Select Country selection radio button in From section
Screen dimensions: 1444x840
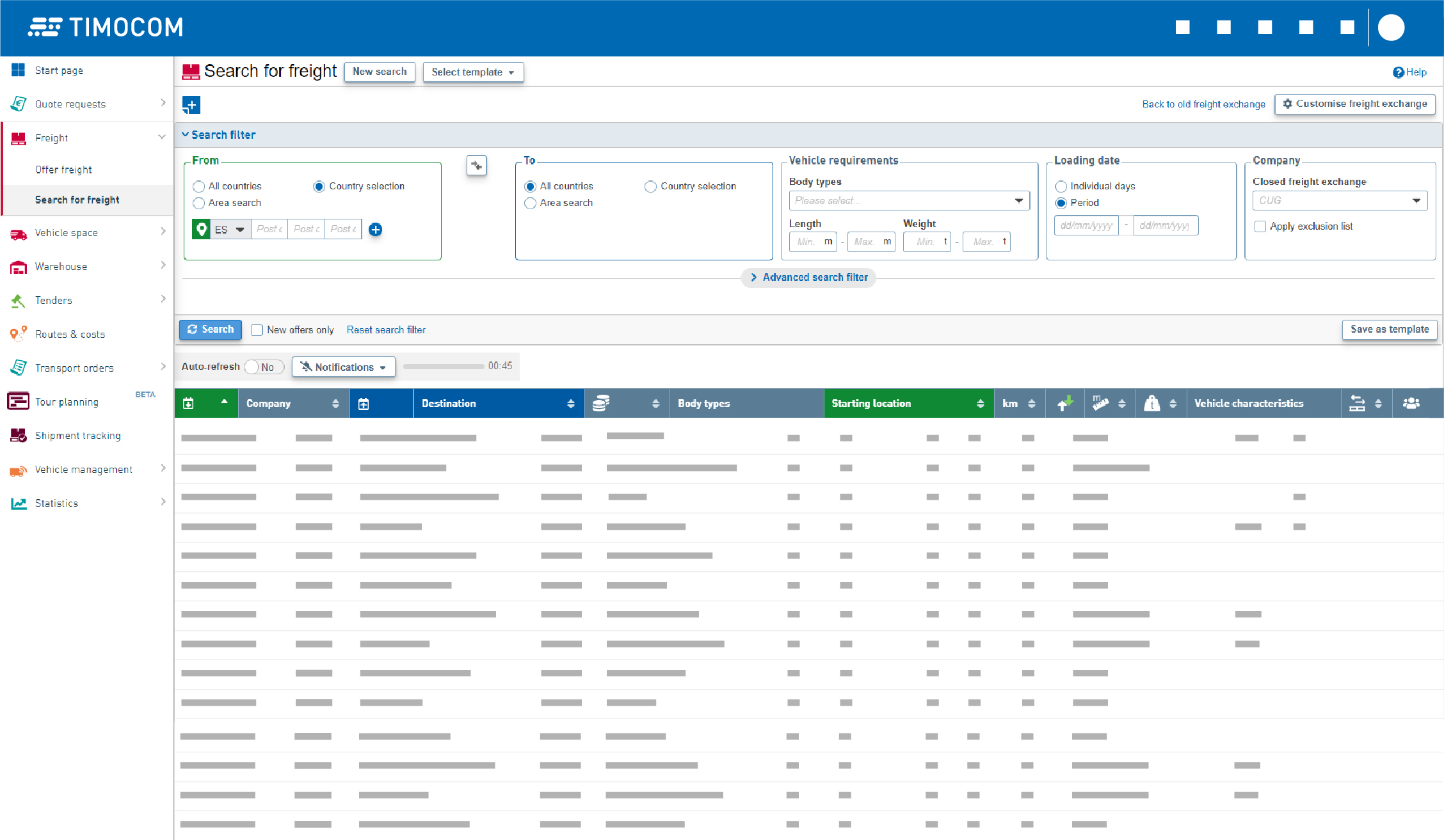pyautogui.click(x=318, y=186)
